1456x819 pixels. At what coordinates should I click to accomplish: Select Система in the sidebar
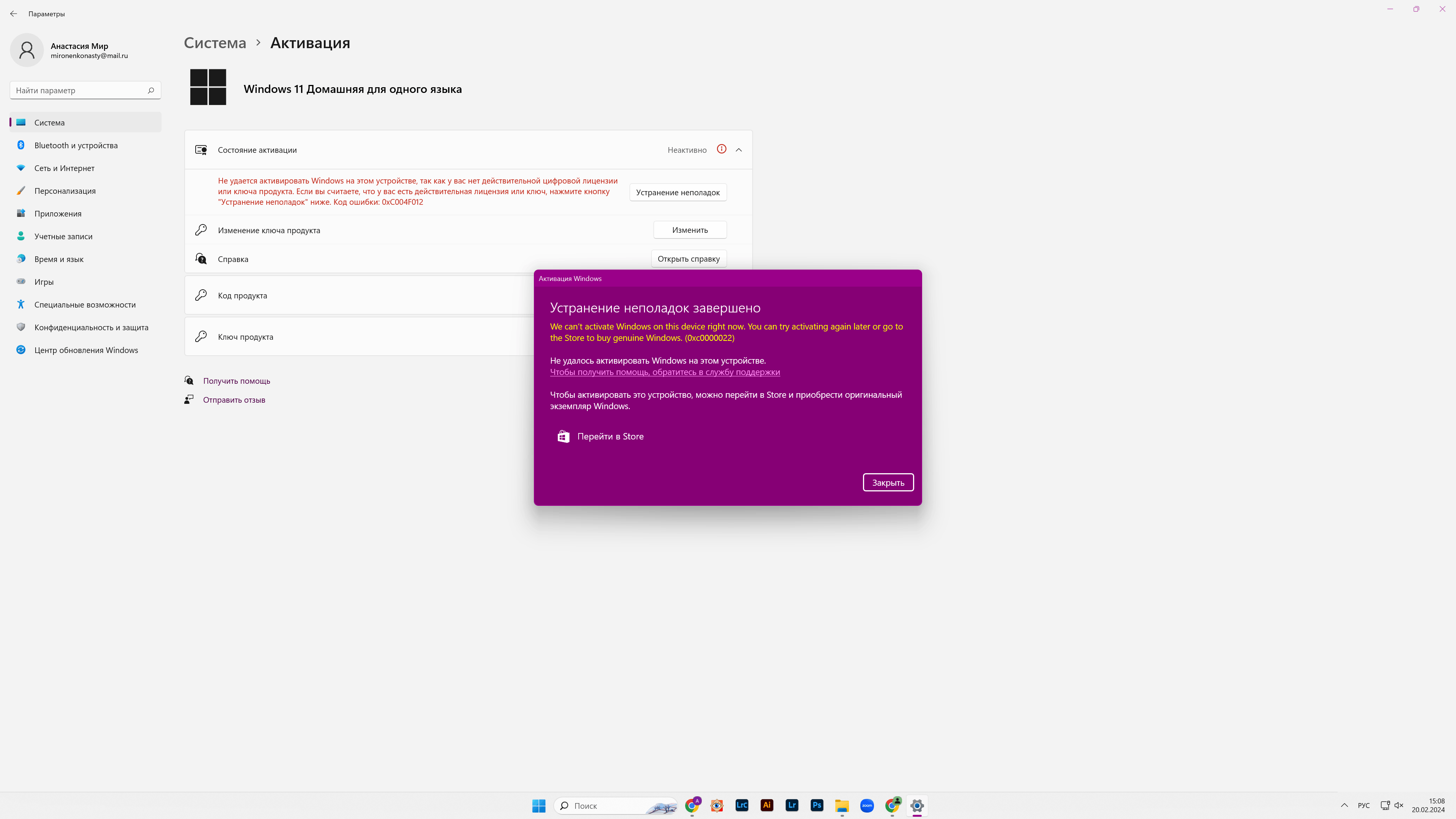pyautogui.click(x=85, y=122)
